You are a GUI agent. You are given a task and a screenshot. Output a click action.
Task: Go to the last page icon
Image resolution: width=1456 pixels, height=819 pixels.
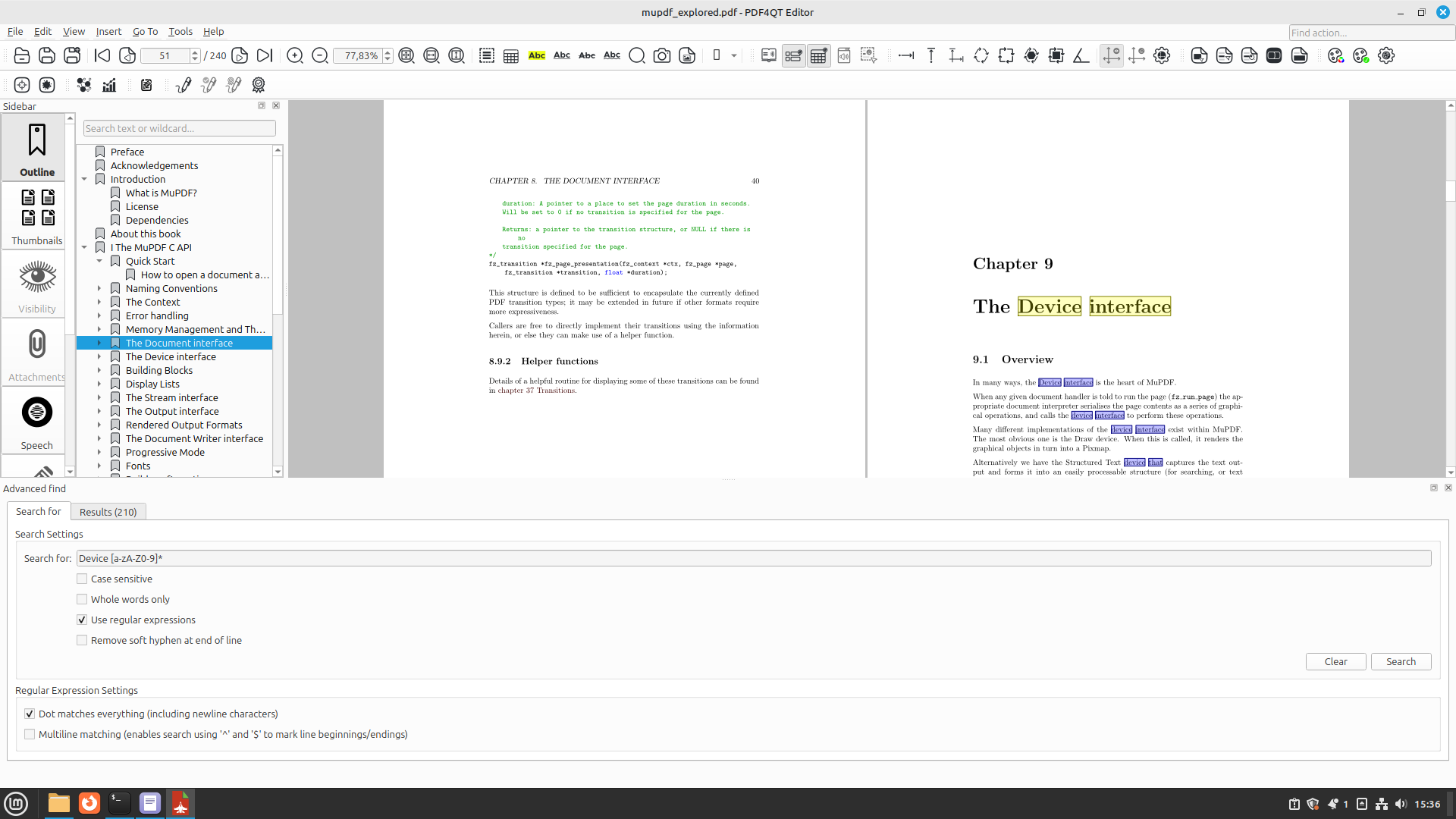click(x=265, y=55)
